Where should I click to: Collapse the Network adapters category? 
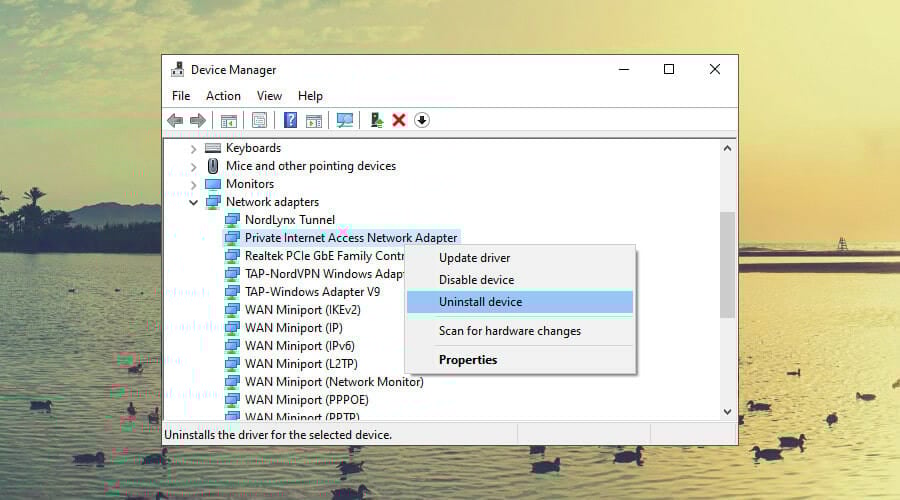point(193,202)
